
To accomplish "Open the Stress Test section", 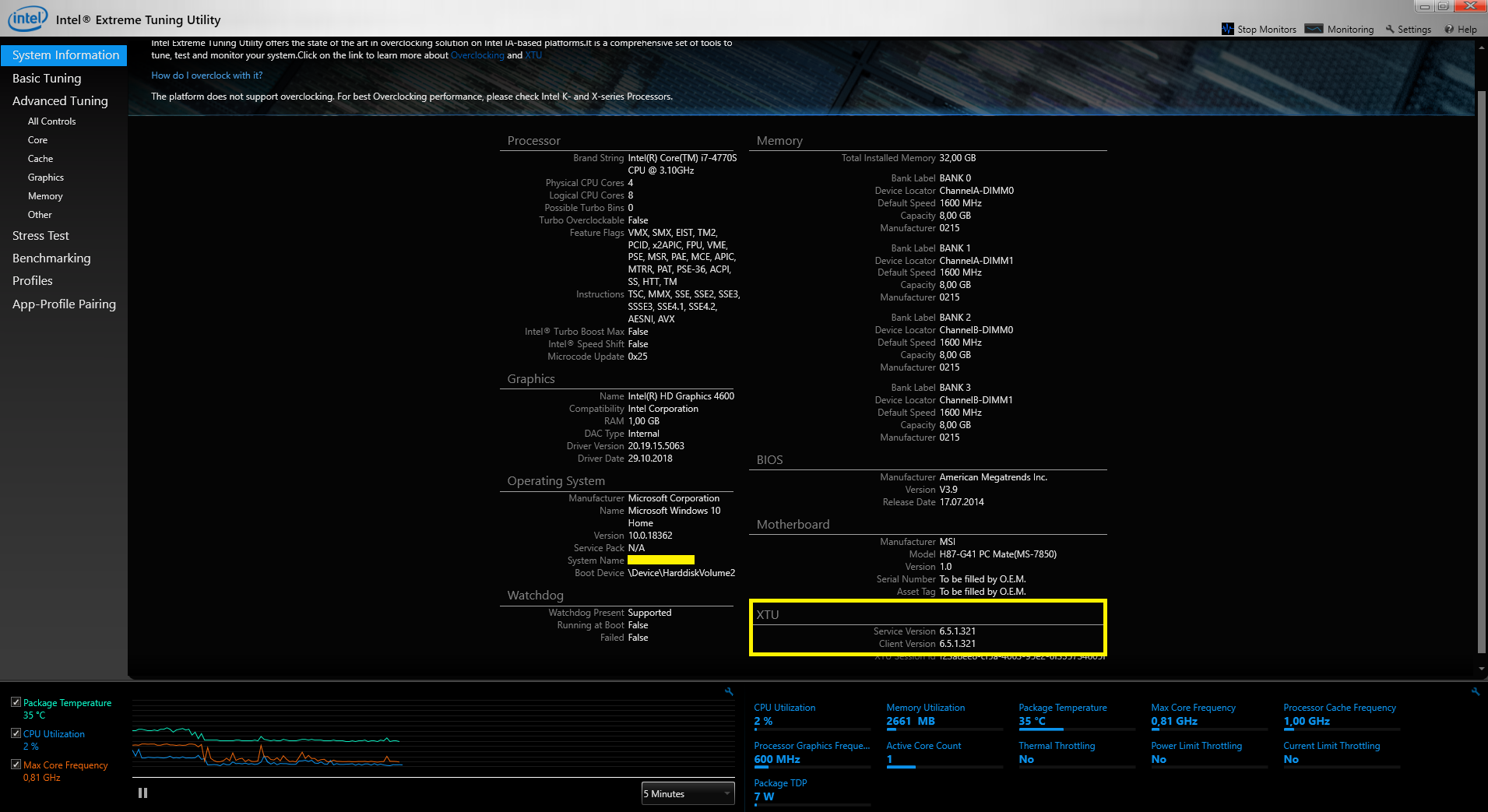I will point(40,235).
